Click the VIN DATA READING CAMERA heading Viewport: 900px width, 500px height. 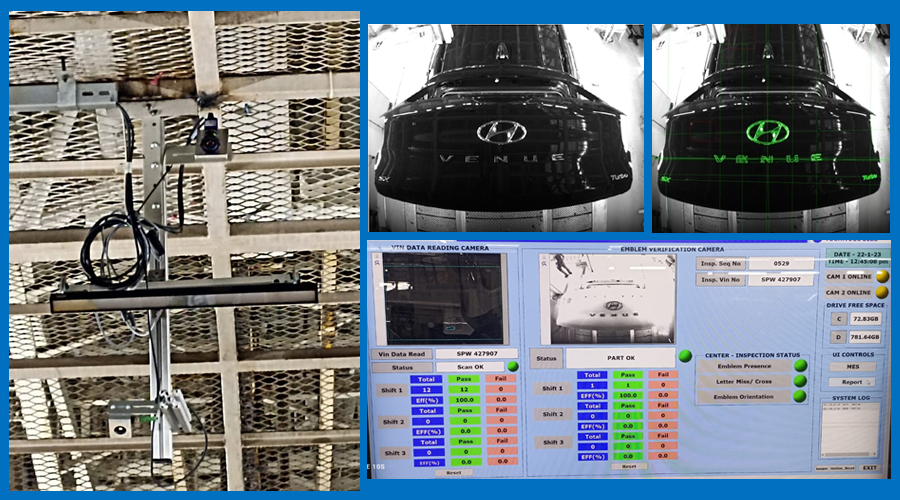(x=440, y=248)
